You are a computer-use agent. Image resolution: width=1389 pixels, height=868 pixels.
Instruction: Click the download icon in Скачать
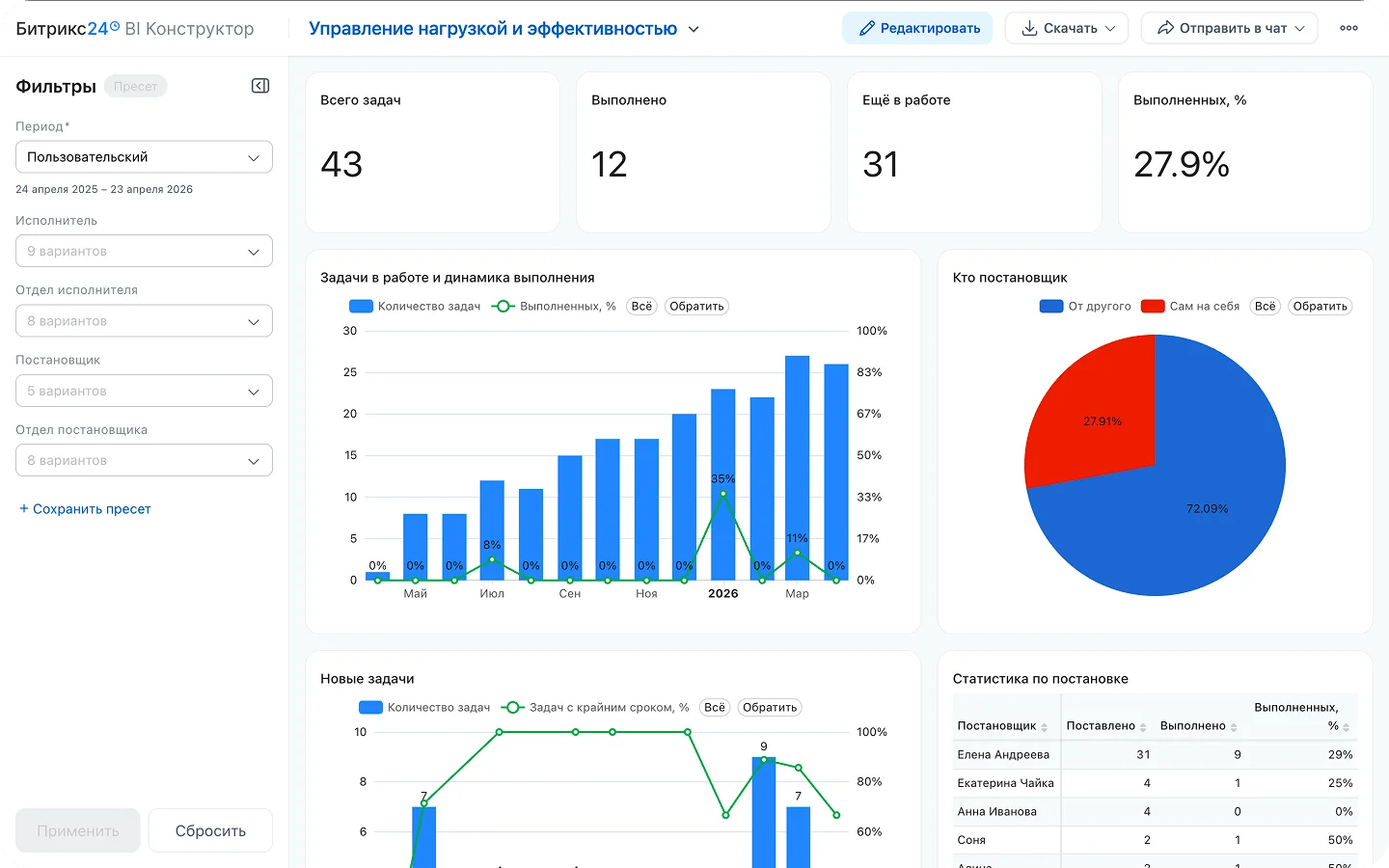tap(1029, 28)
